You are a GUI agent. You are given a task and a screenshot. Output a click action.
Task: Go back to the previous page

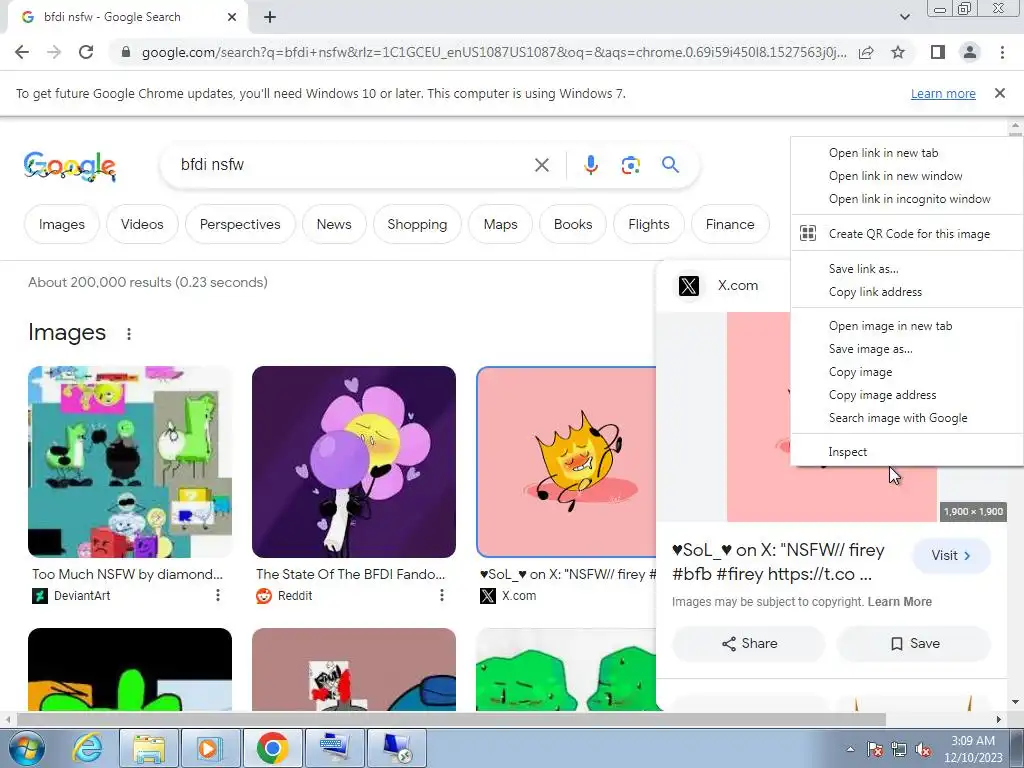pos(22,52)
